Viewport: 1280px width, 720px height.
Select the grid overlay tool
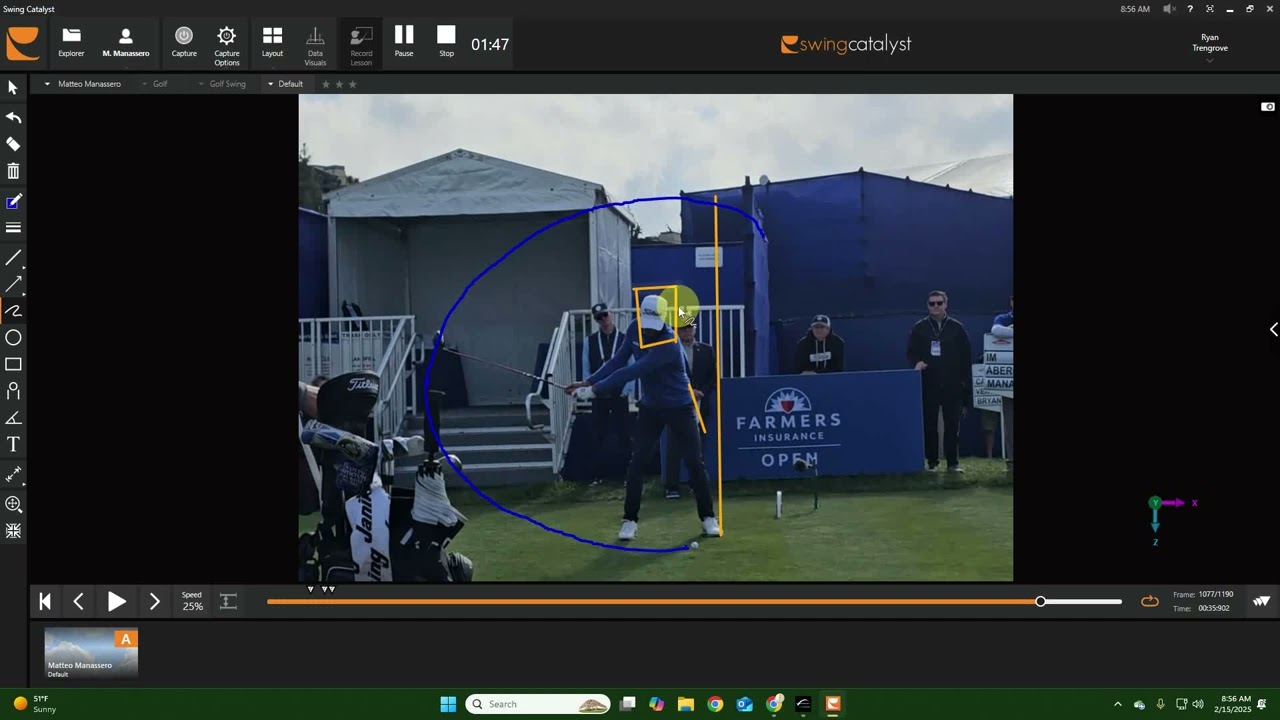click(x=13, y=531)
